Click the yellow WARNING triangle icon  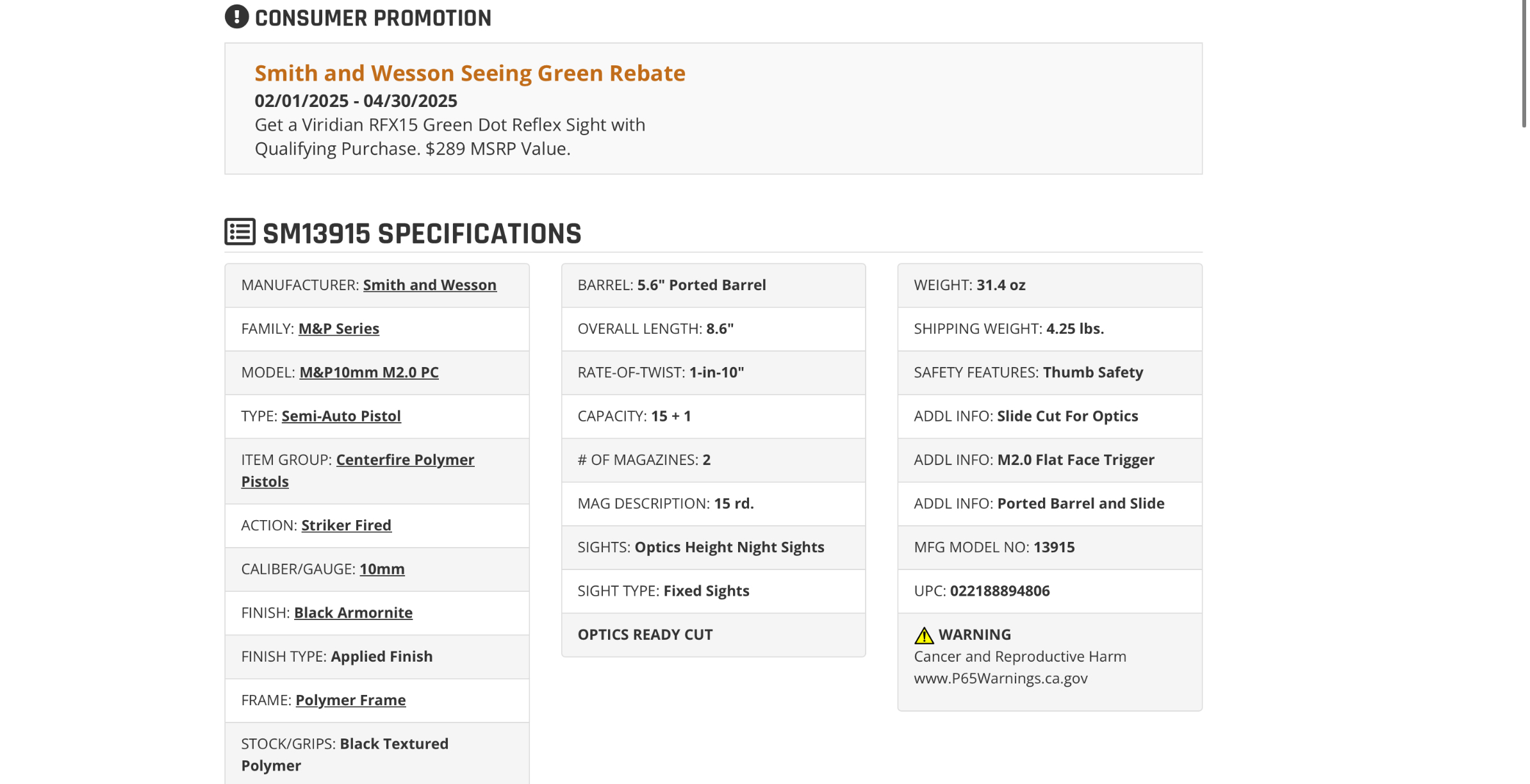[x=924, y=635]
